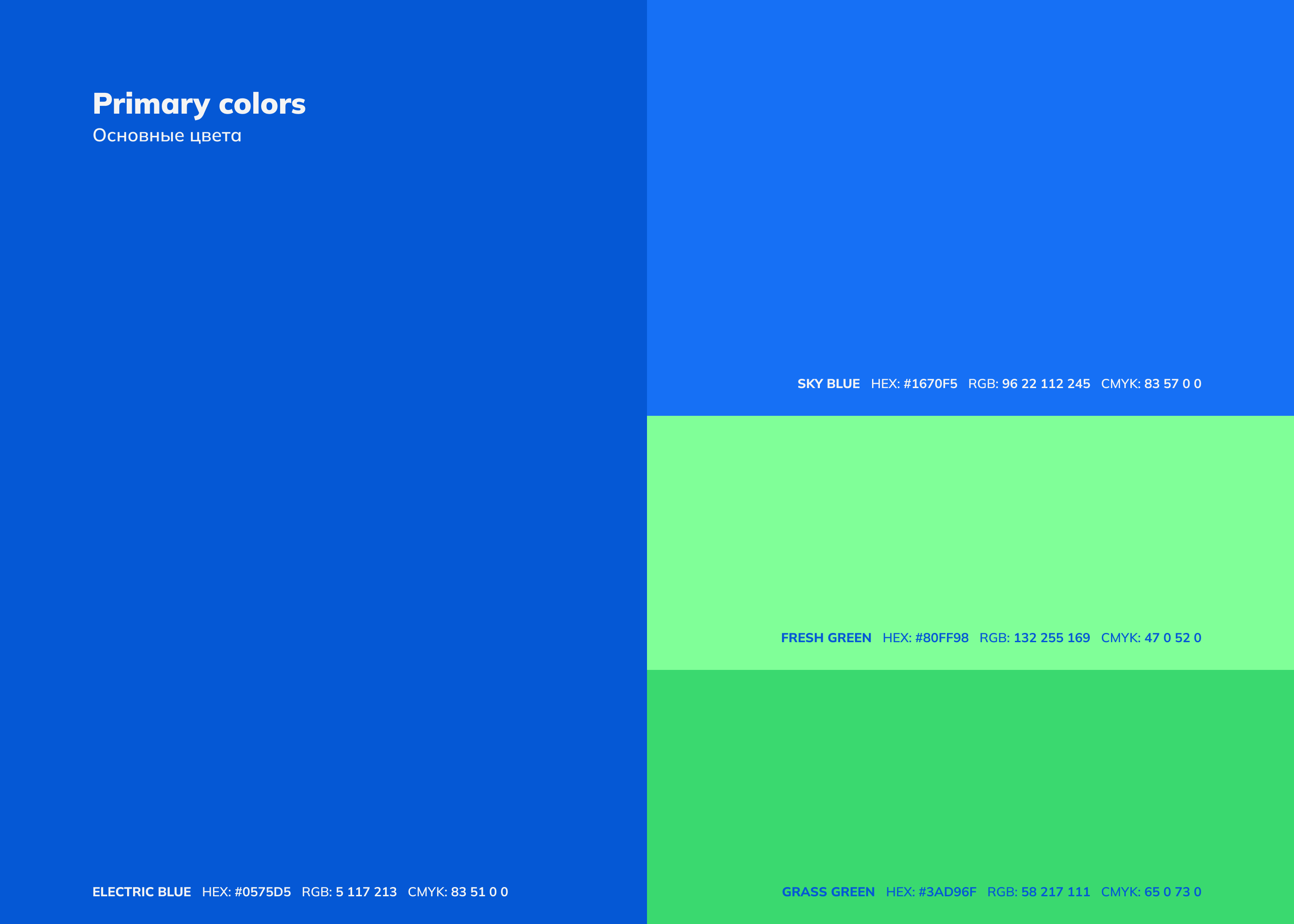Click the FRESH GREEN label

(x=826, y=638)
